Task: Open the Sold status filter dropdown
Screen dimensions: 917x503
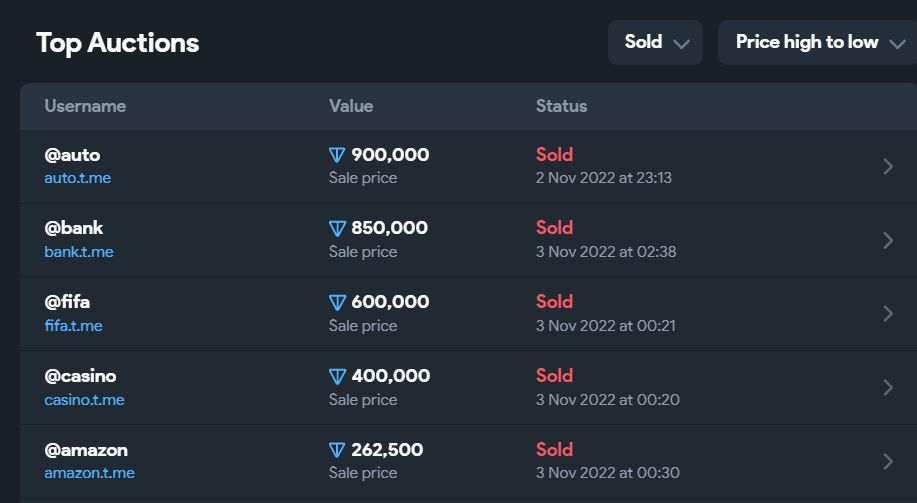Action: pyautogui.click(x=656, y=42)
